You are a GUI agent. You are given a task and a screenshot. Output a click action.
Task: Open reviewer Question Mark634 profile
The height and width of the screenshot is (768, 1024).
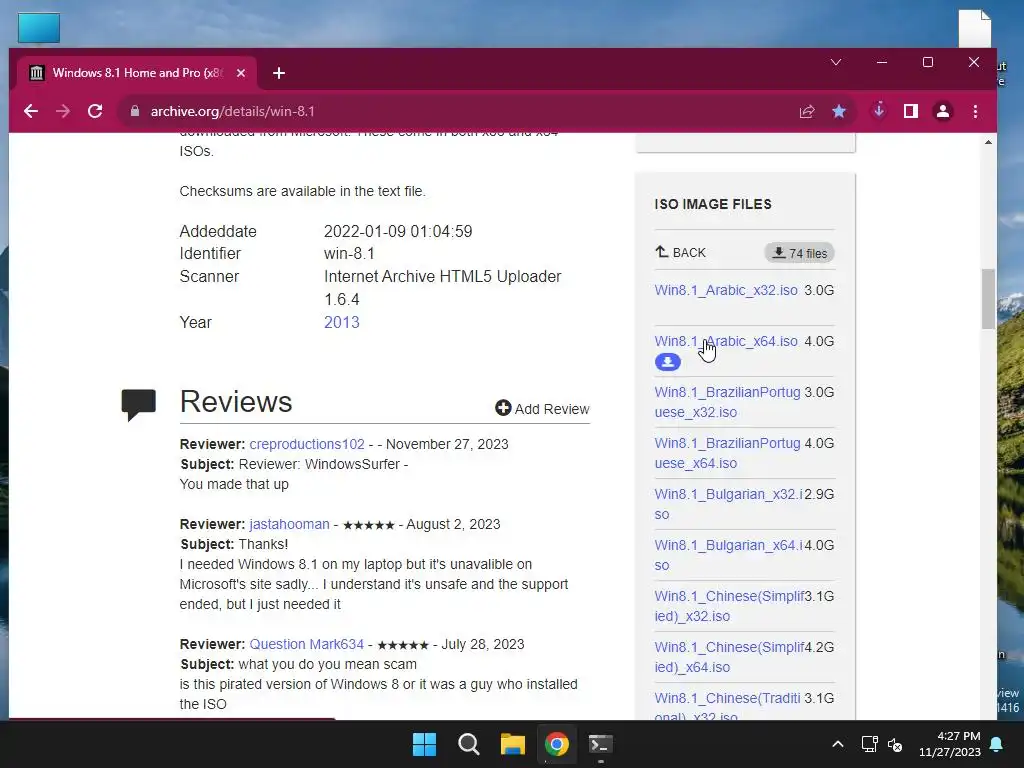coord(306,644)
